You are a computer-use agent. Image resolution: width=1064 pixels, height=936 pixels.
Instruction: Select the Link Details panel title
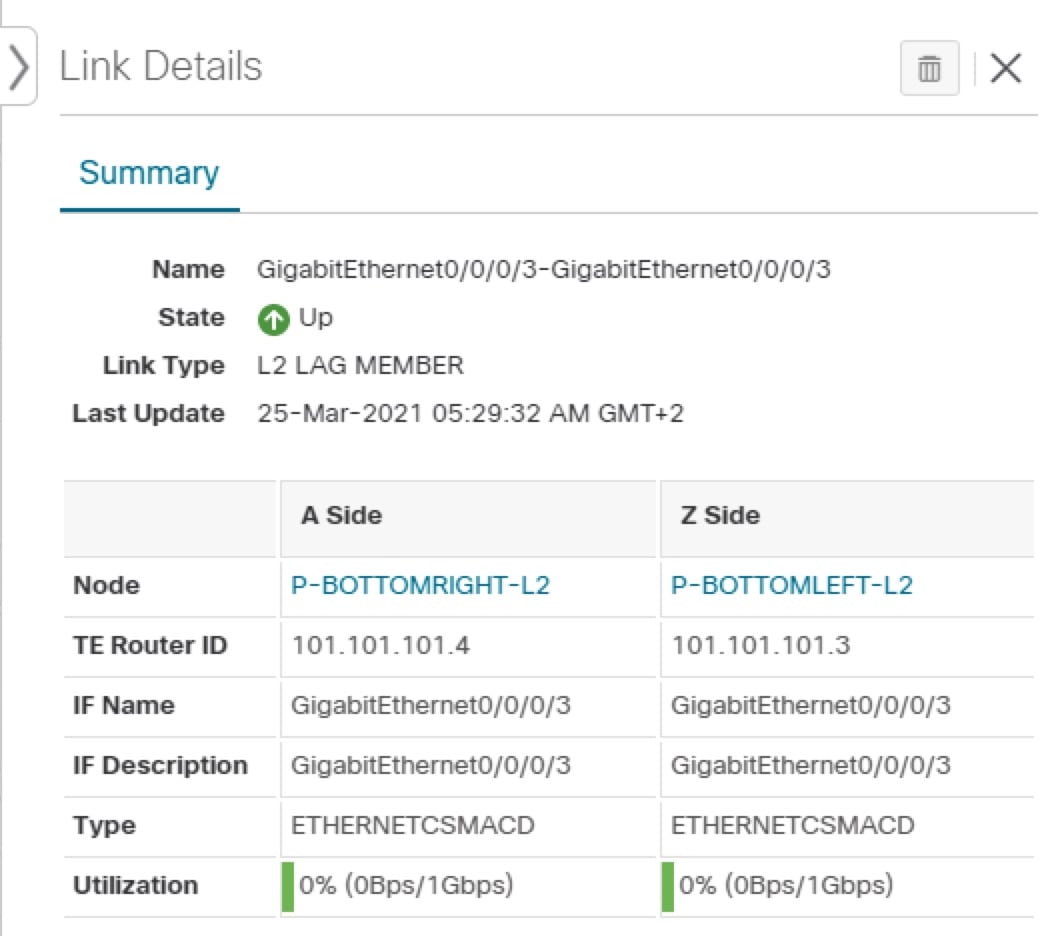[x=162, y=66]
